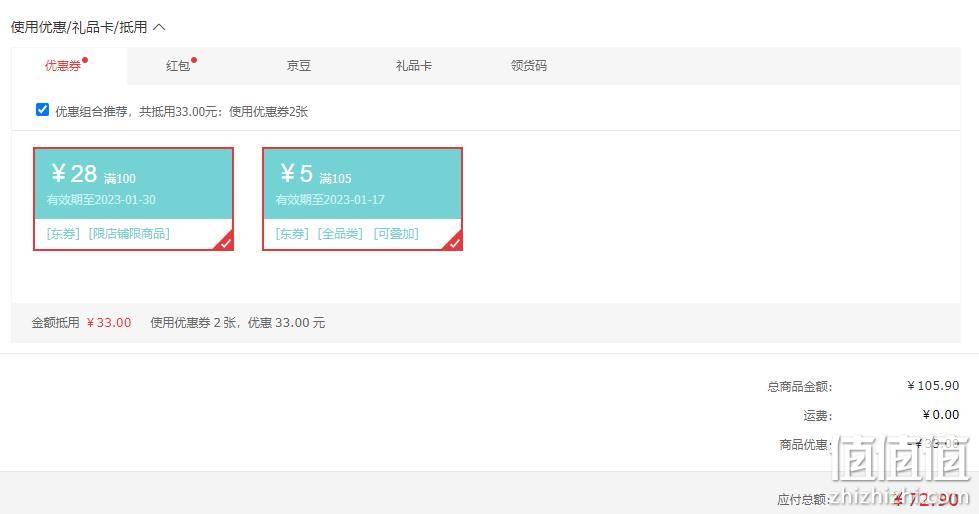Click the [限店铺限商品] label
Image resolution: width=979 pixels, height=514 pixels.
point(129,234)
